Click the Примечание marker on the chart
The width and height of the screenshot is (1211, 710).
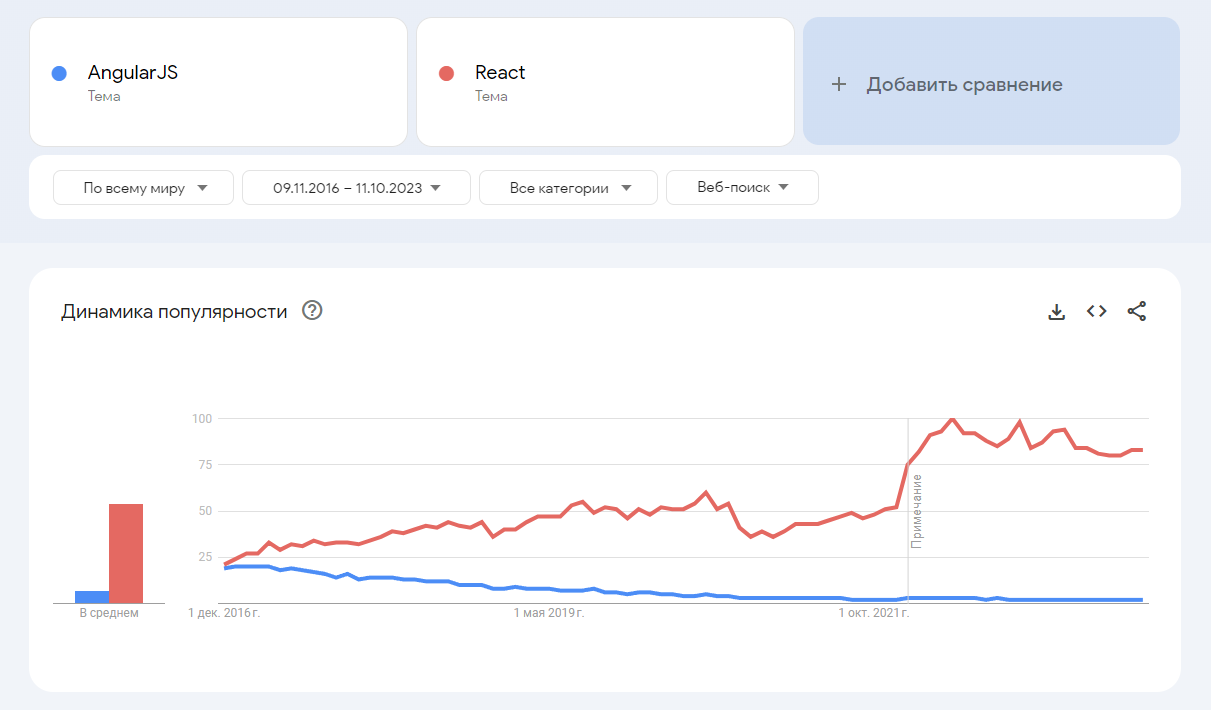pos(917,511)
